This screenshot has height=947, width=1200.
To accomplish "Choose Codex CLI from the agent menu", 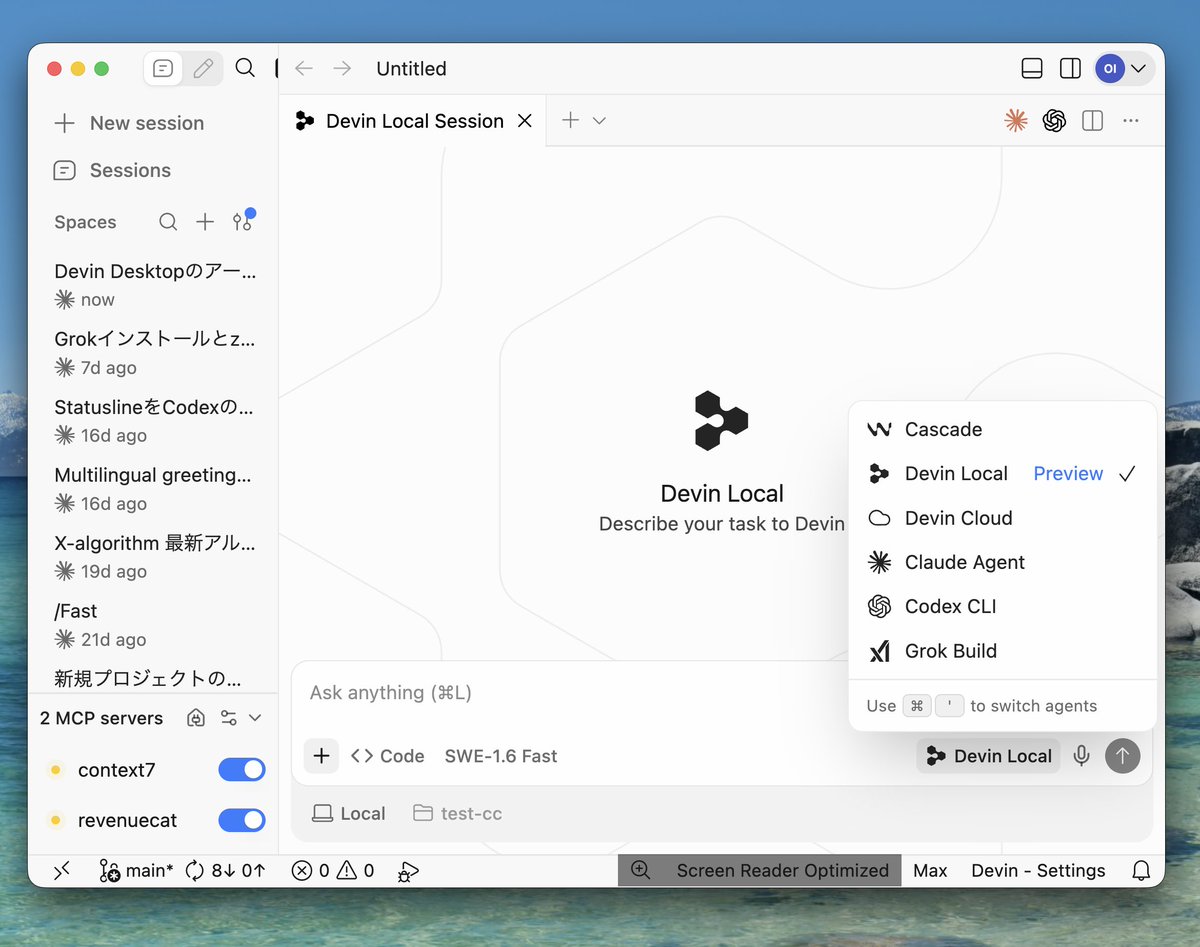I will [x=1002, y=606].
